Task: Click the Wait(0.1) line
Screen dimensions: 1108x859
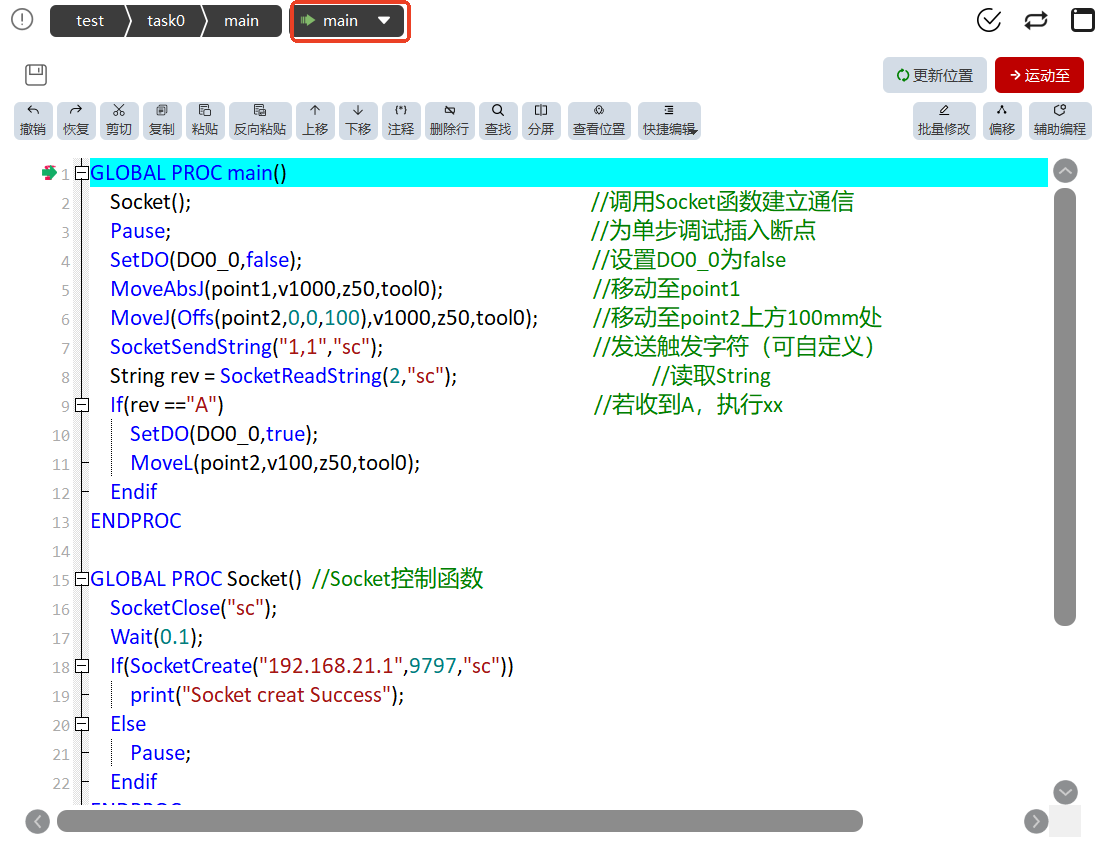Action: point(156,637)
